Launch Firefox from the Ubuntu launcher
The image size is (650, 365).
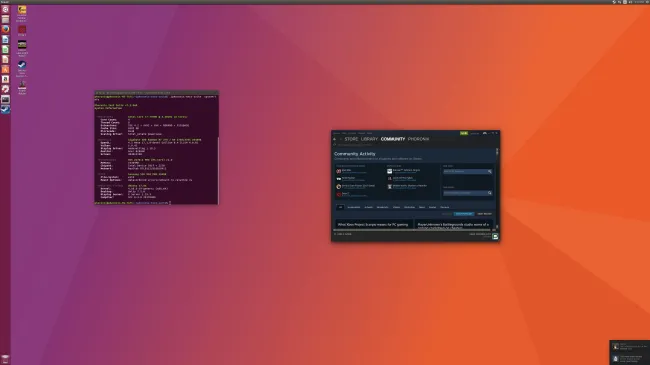[5, 29]
